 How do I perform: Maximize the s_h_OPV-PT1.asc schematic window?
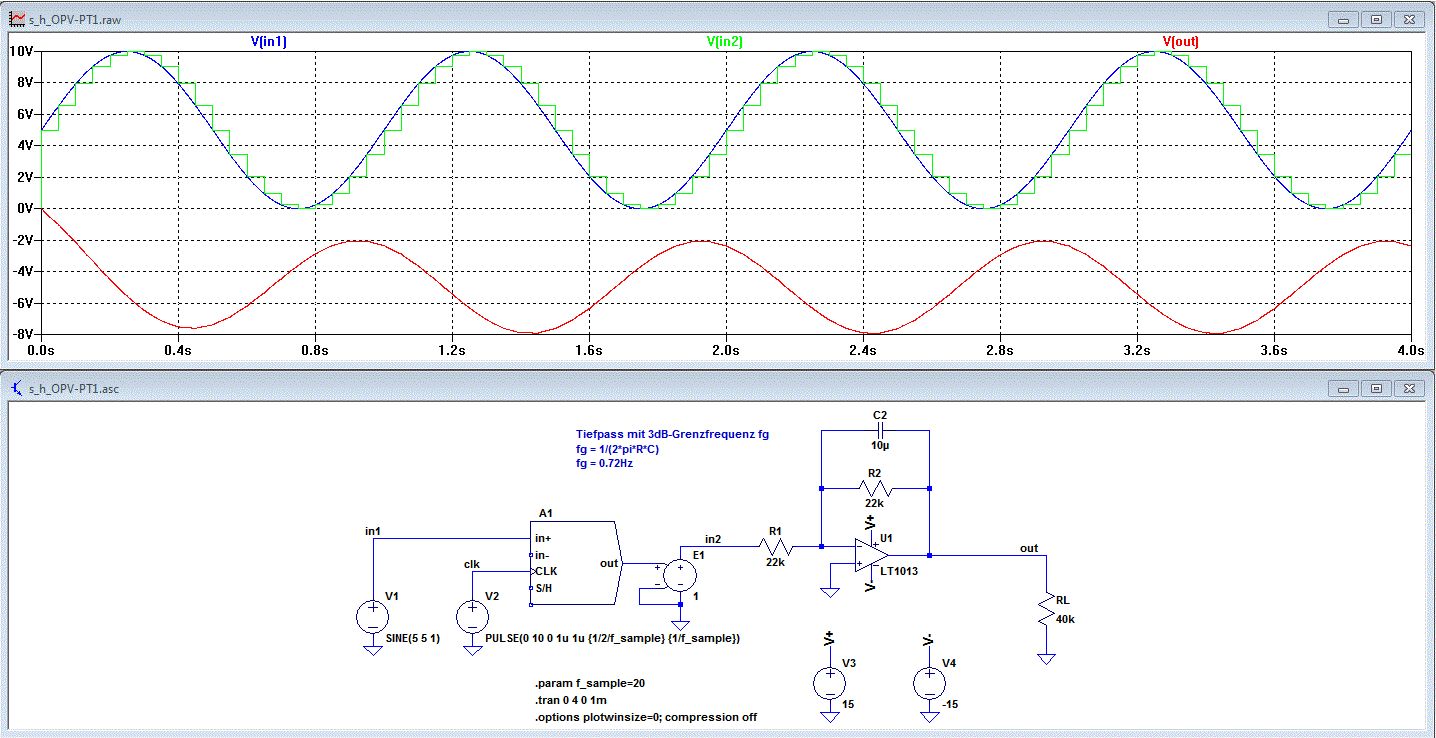coord(1376,388)
